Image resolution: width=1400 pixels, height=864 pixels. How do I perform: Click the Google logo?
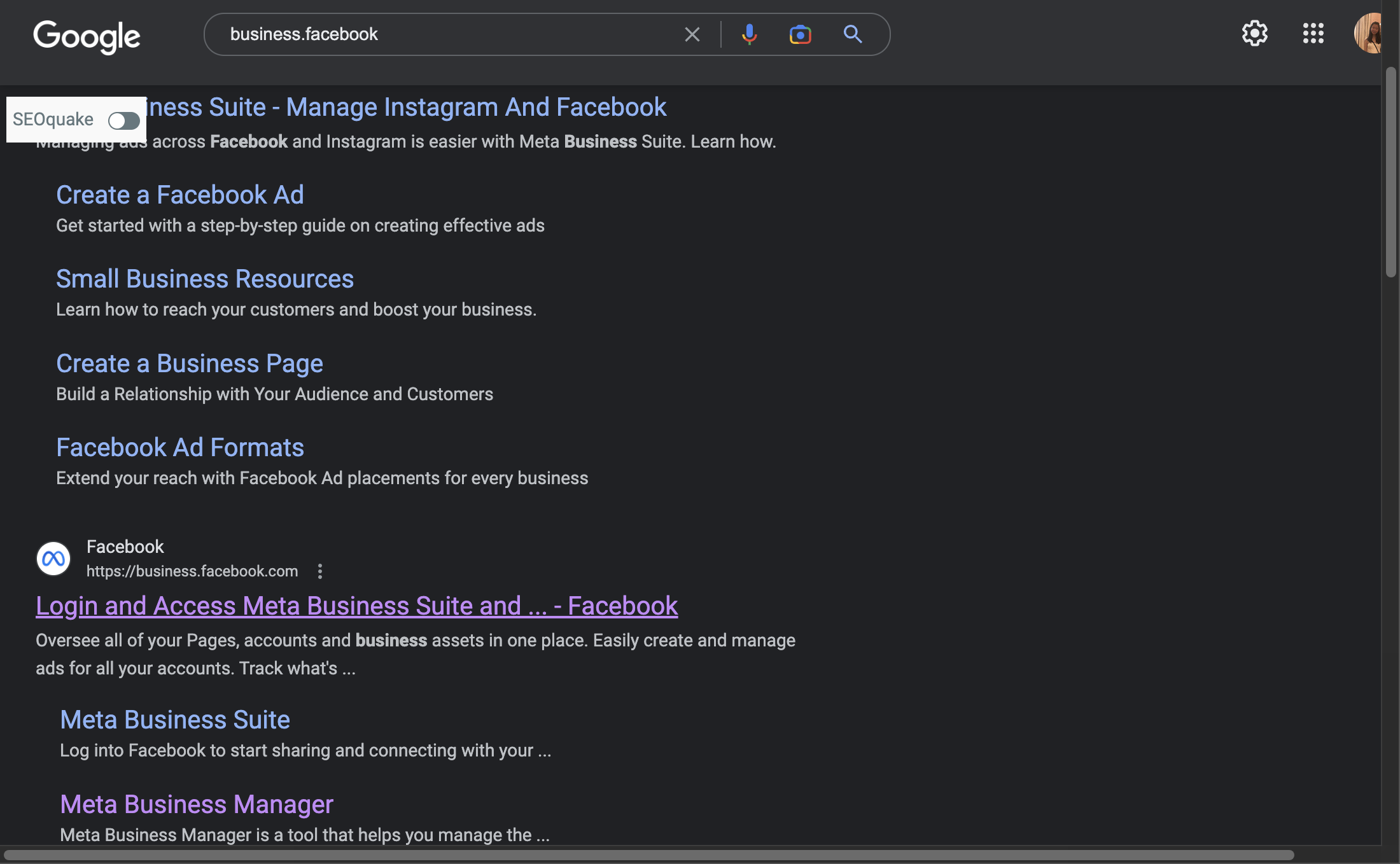tap(87, 36)
